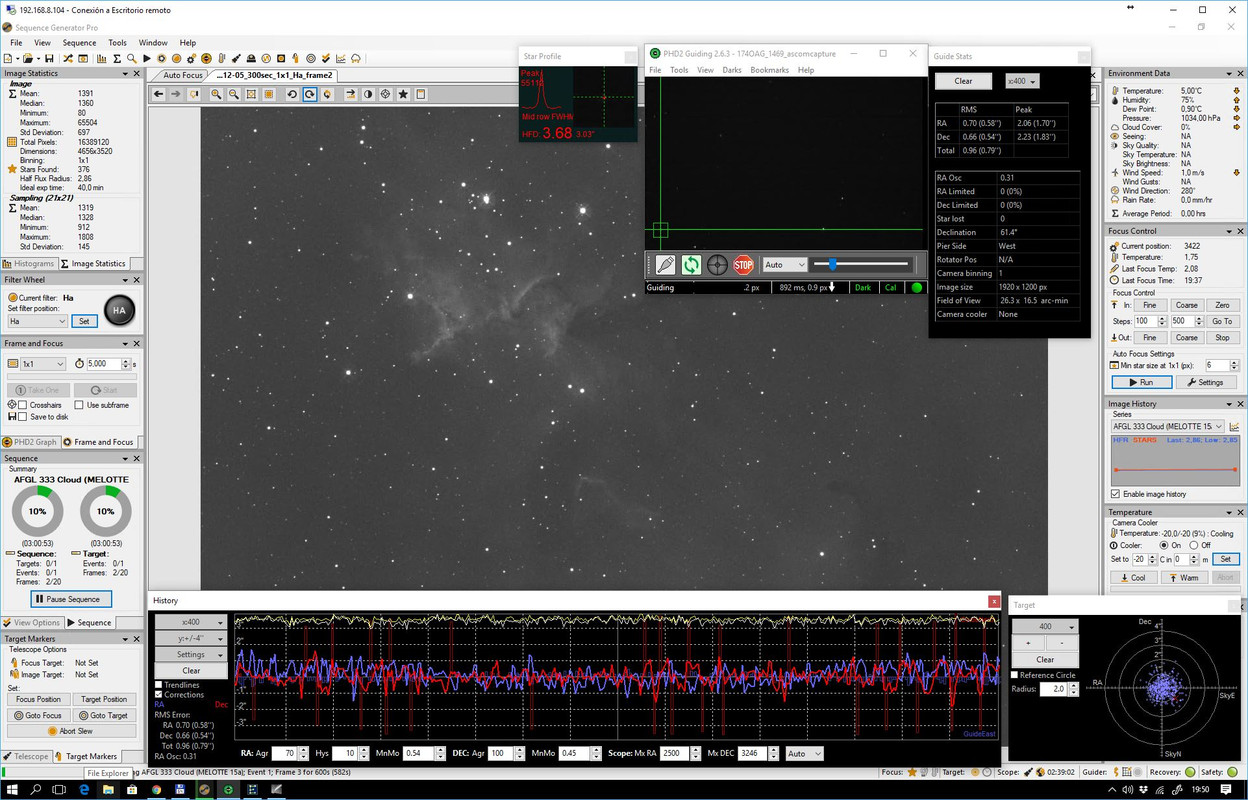Click PHD2 guide crosshair icon

pyautogui.click(x=717, y=265)
